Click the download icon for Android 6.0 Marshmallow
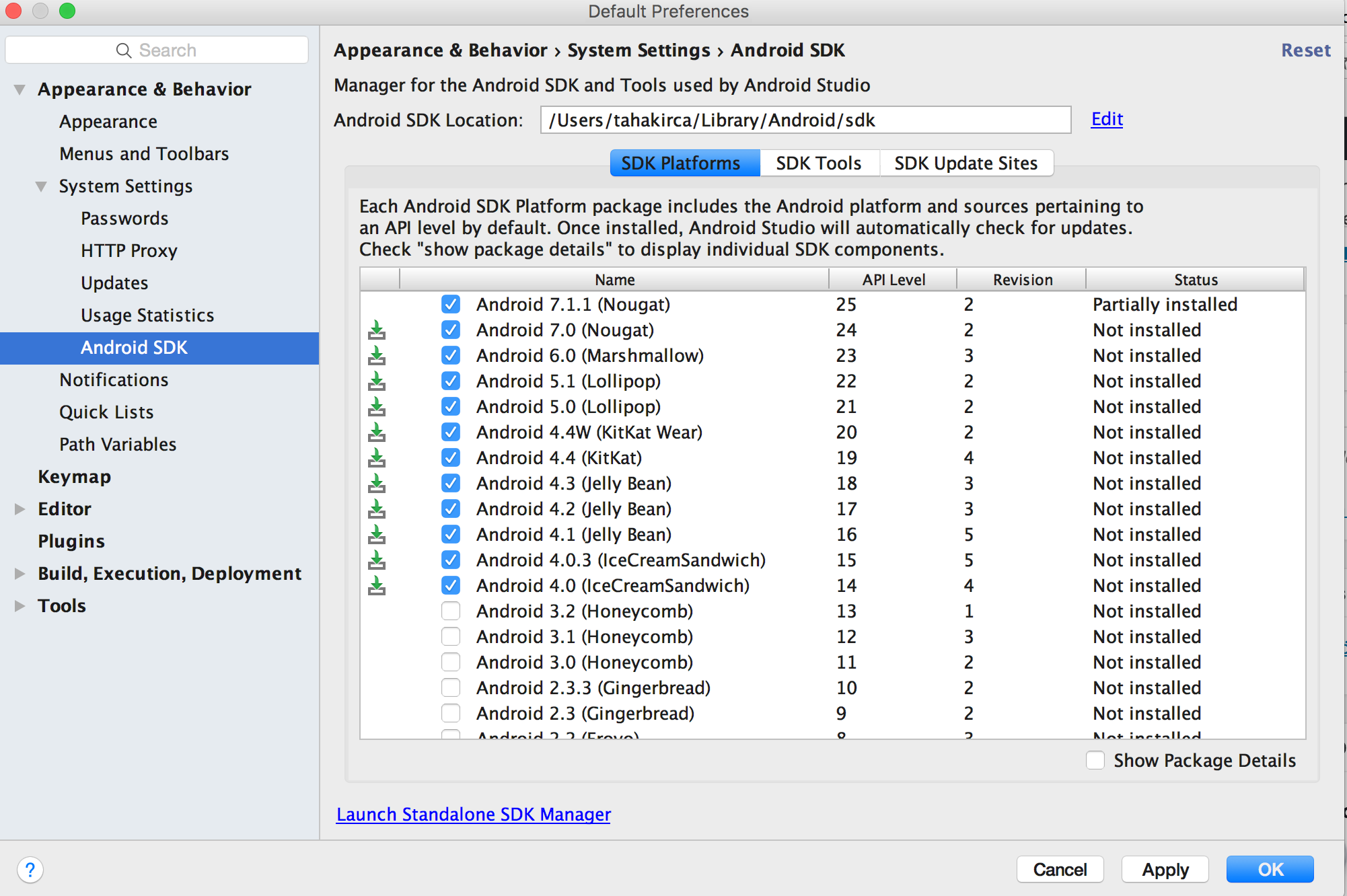Screen dimensions: 1347x896 [379, 354]
